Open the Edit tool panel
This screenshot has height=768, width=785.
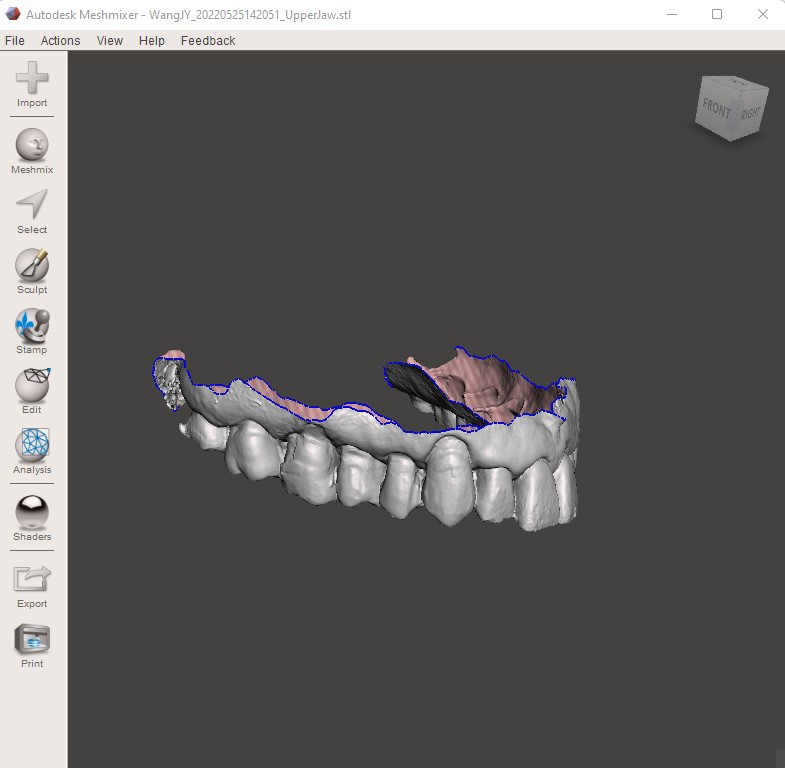[32, 386]
